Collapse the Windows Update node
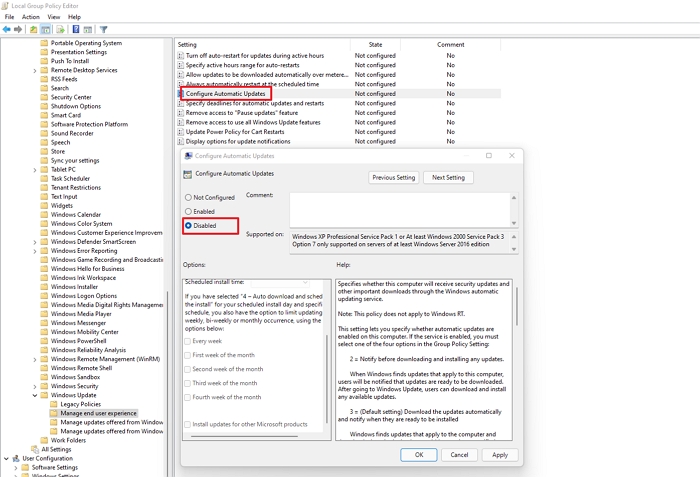 [x=35, y=395]
